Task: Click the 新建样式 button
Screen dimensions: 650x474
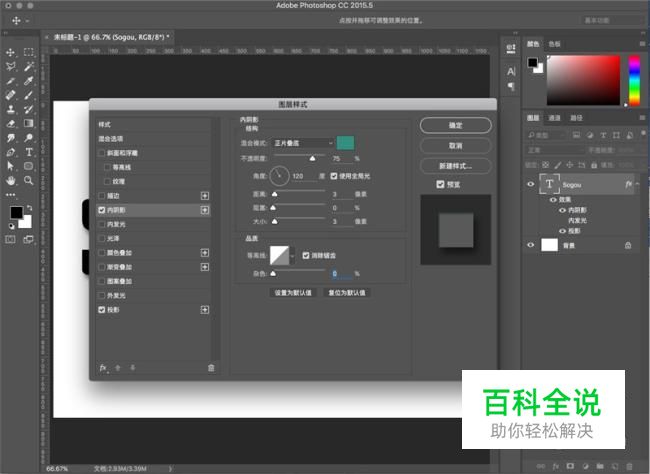Action: (x=456, y=166)
